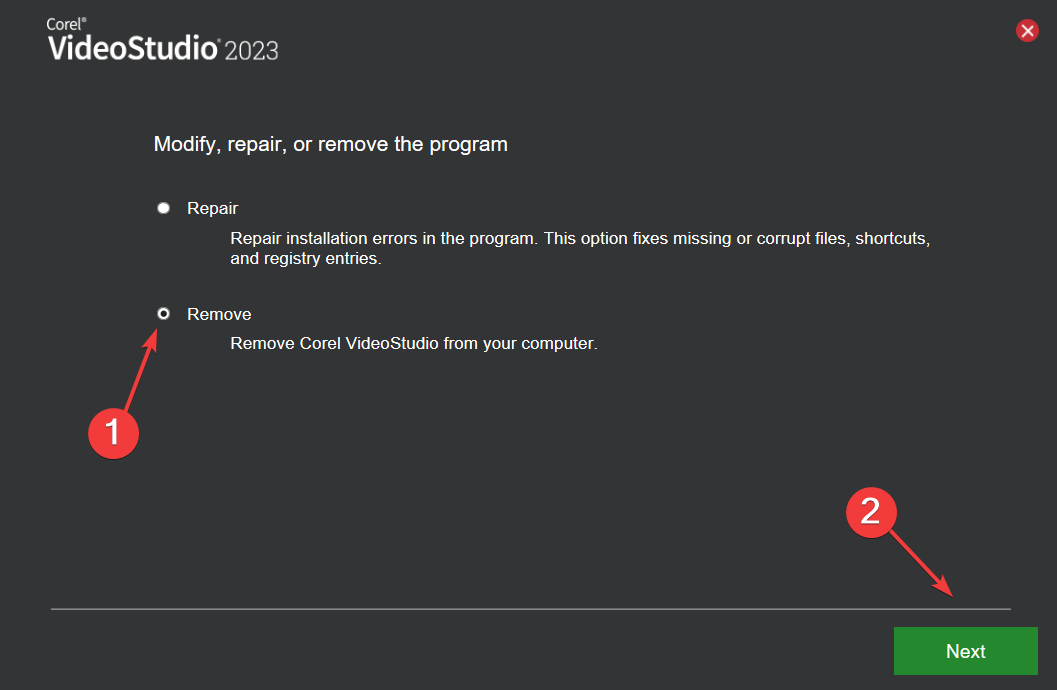The height and width of the screenshot is (690, 1057).
Task: Click the registered trademark symbol beside Corel
Action: click(x=82, y=21)
